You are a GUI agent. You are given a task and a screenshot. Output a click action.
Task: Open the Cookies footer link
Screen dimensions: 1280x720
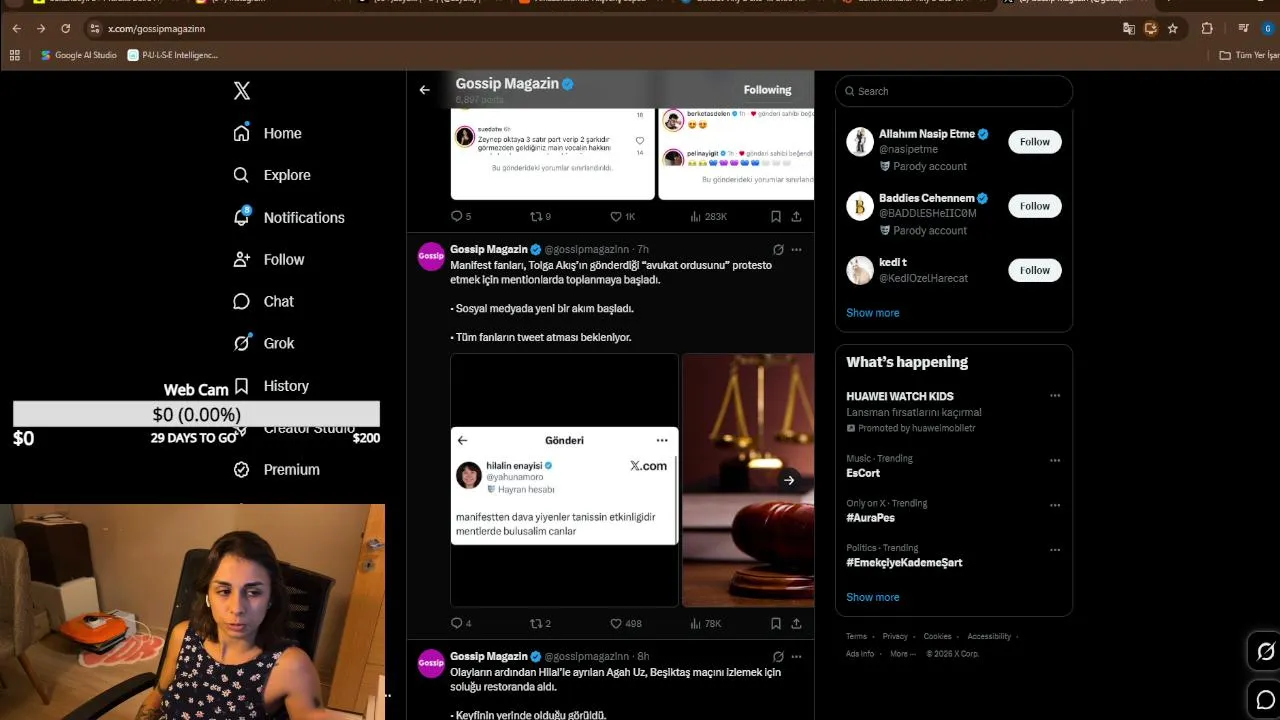click(x=937, y=636)
